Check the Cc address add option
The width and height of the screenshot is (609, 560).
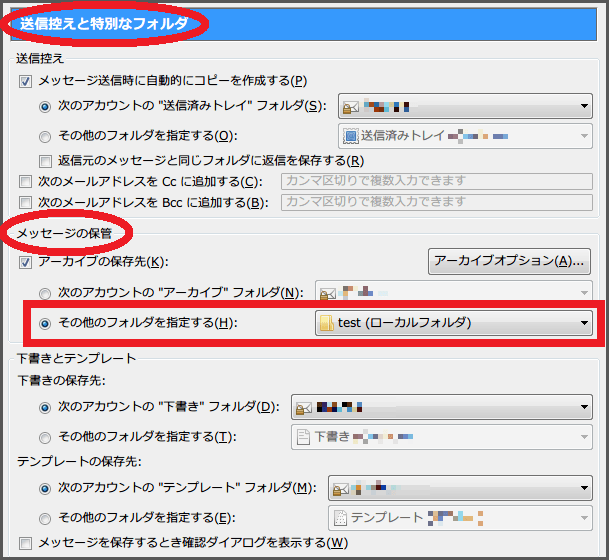click(26, 181)
